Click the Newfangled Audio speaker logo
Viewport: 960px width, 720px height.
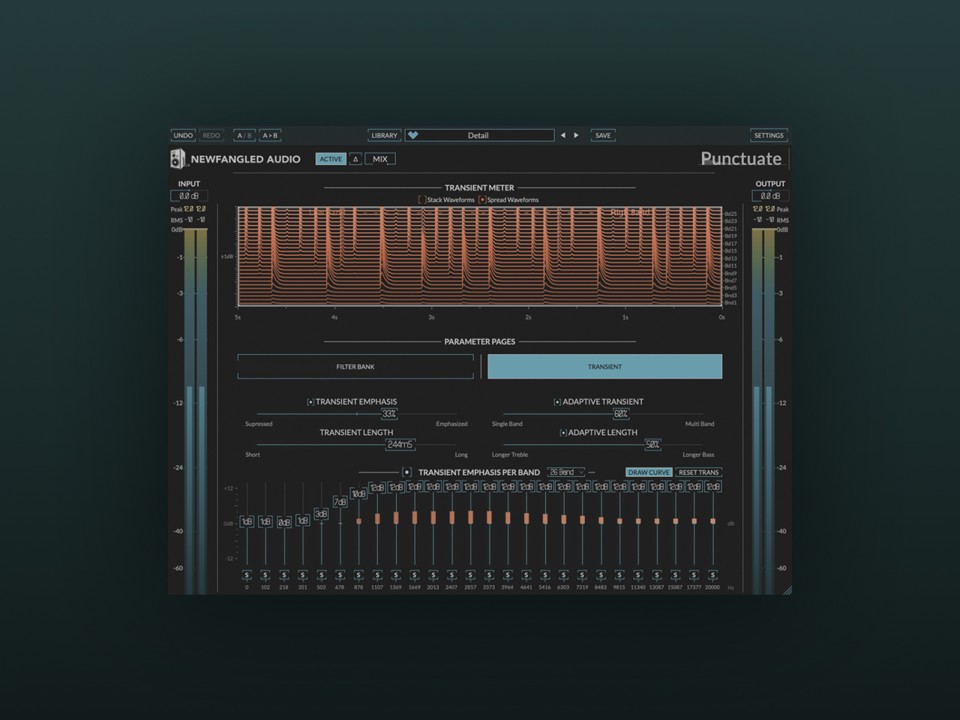(177, 159)
